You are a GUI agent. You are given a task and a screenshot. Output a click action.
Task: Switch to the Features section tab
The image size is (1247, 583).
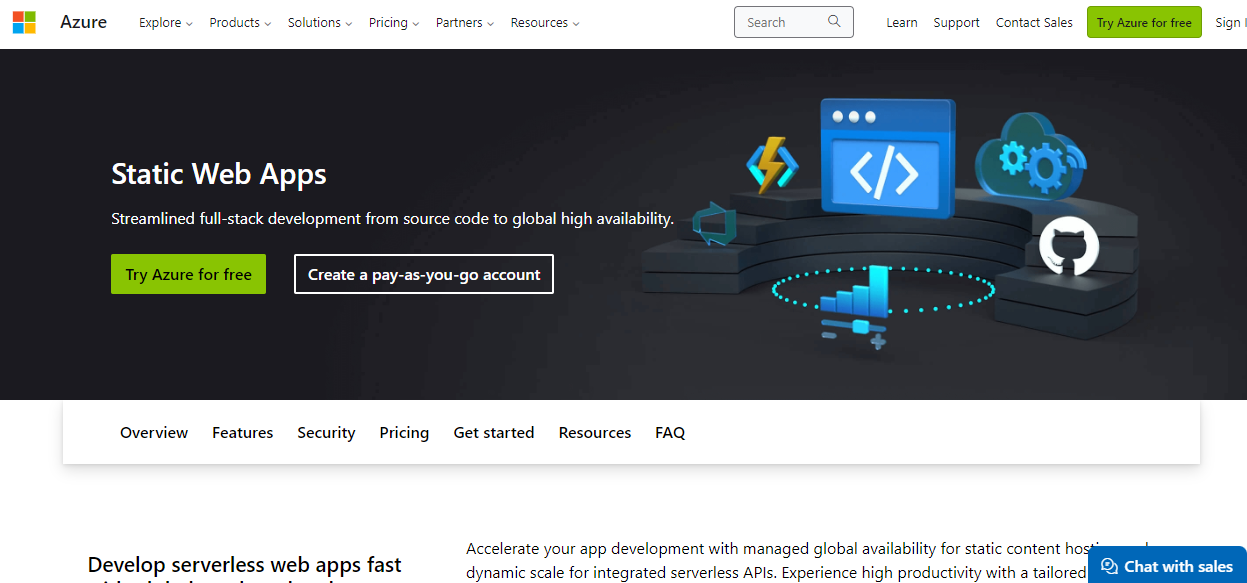[242, 433]
